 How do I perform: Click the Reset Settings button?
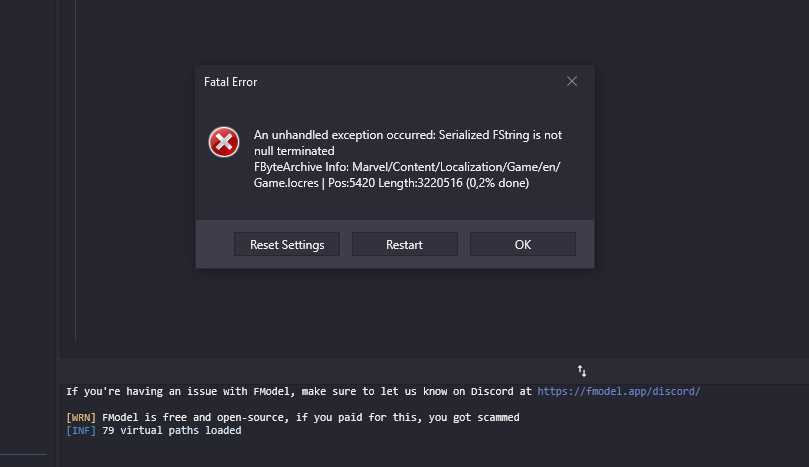click(x=287, y=244)
